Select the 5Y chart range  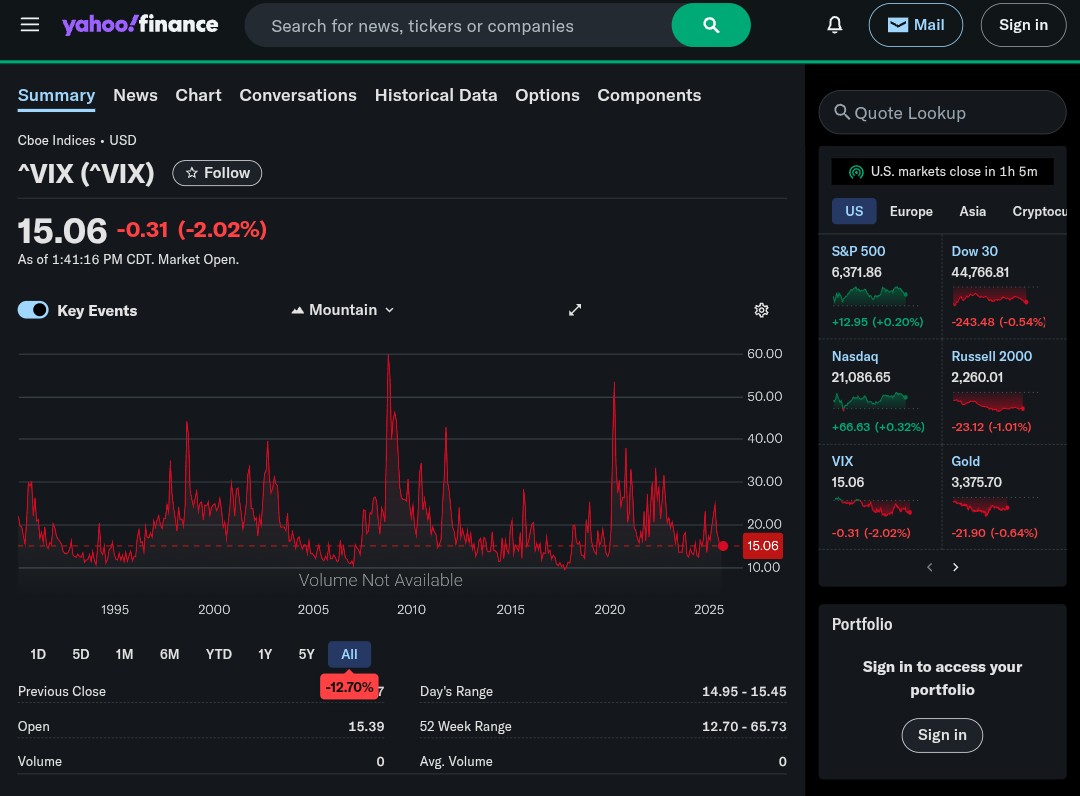pos(307,654)
